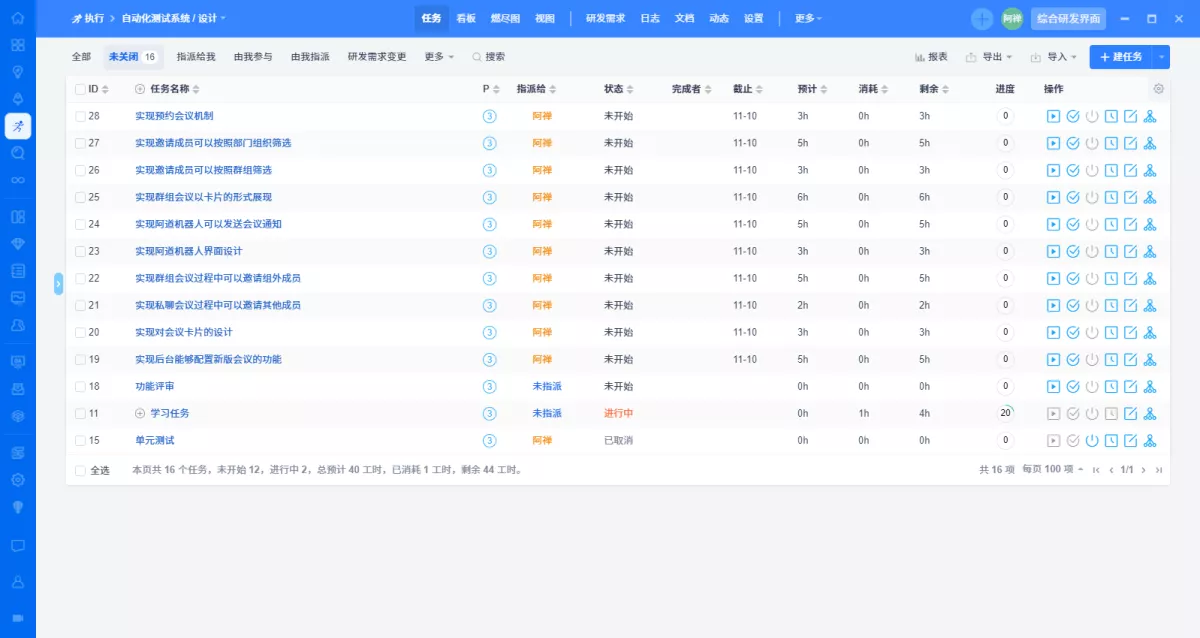Open table column settings gear icon

pos(1159,89)
